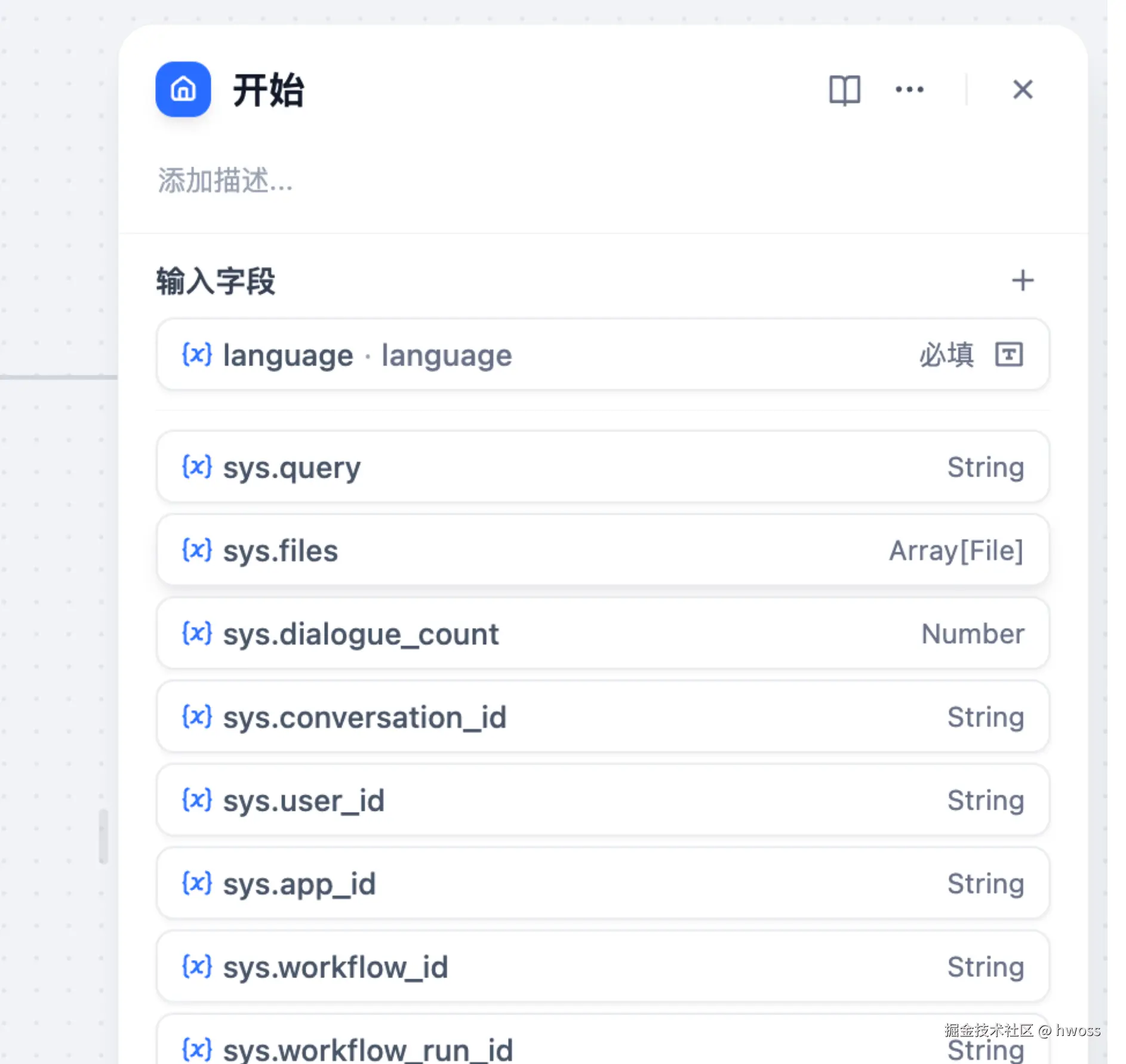Image resolution: width=1126 pixels, height=1064 pixels.
Task: Select the sys.app_id variable row
Action: (602, 883)
